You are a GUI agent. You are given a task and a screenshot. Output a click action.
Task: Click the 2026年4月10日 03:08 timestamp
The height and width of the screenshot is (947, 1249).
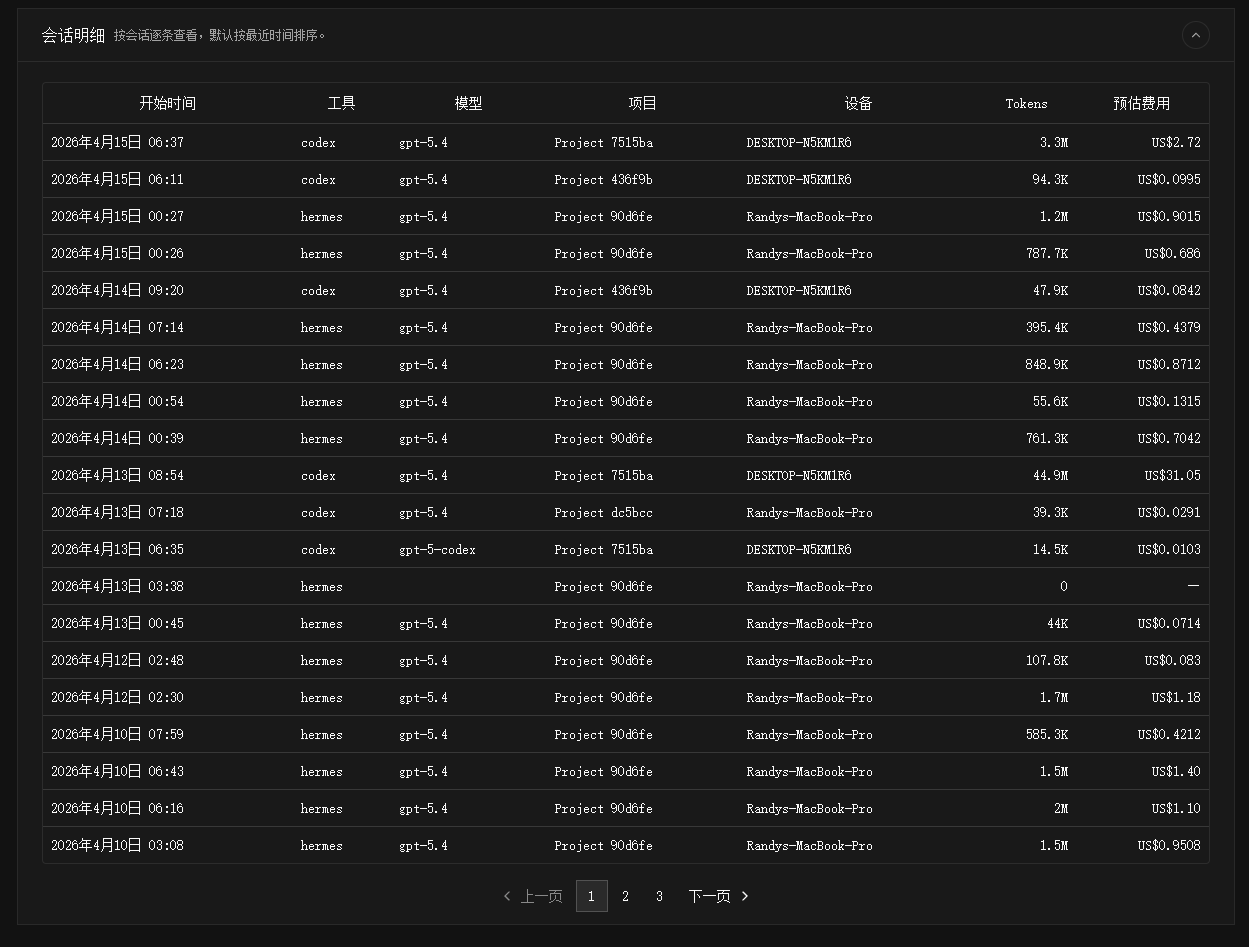tap(117, 845)
